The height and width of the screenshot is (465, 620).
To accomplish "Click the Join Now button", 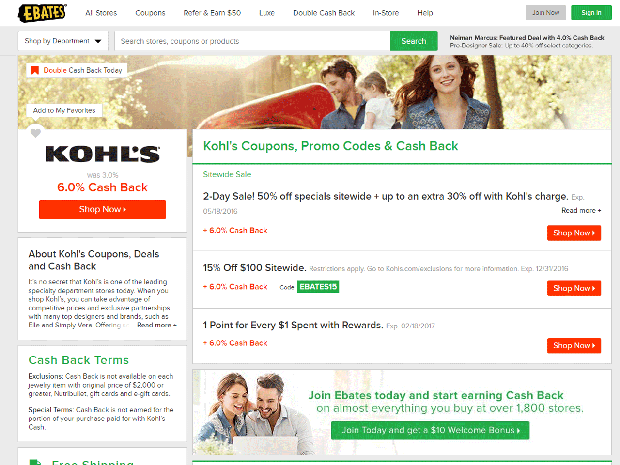I will 545,13.
